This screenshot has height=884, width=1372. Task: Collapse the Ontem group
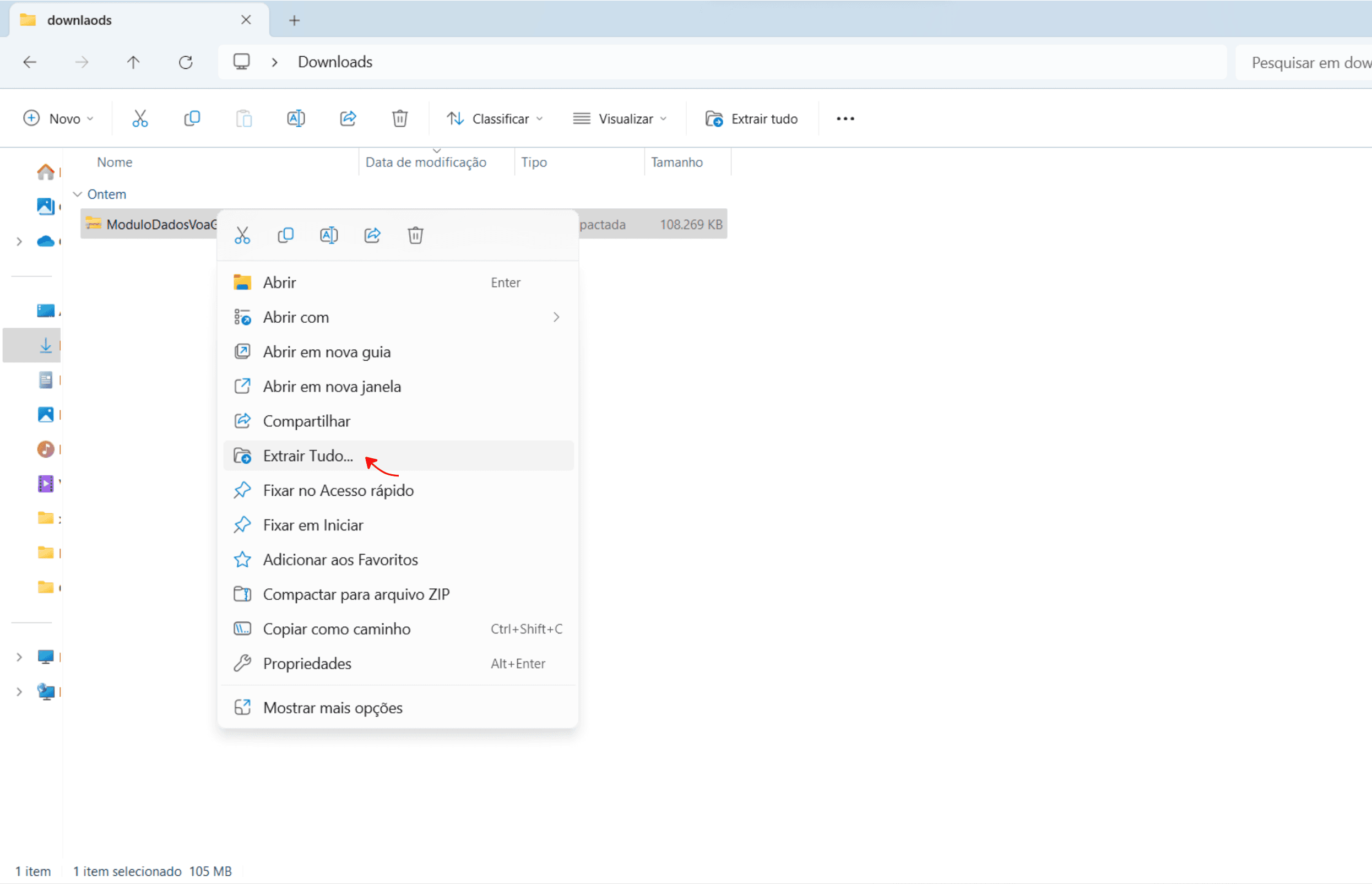pyautogui.click(x=78, y=194)
